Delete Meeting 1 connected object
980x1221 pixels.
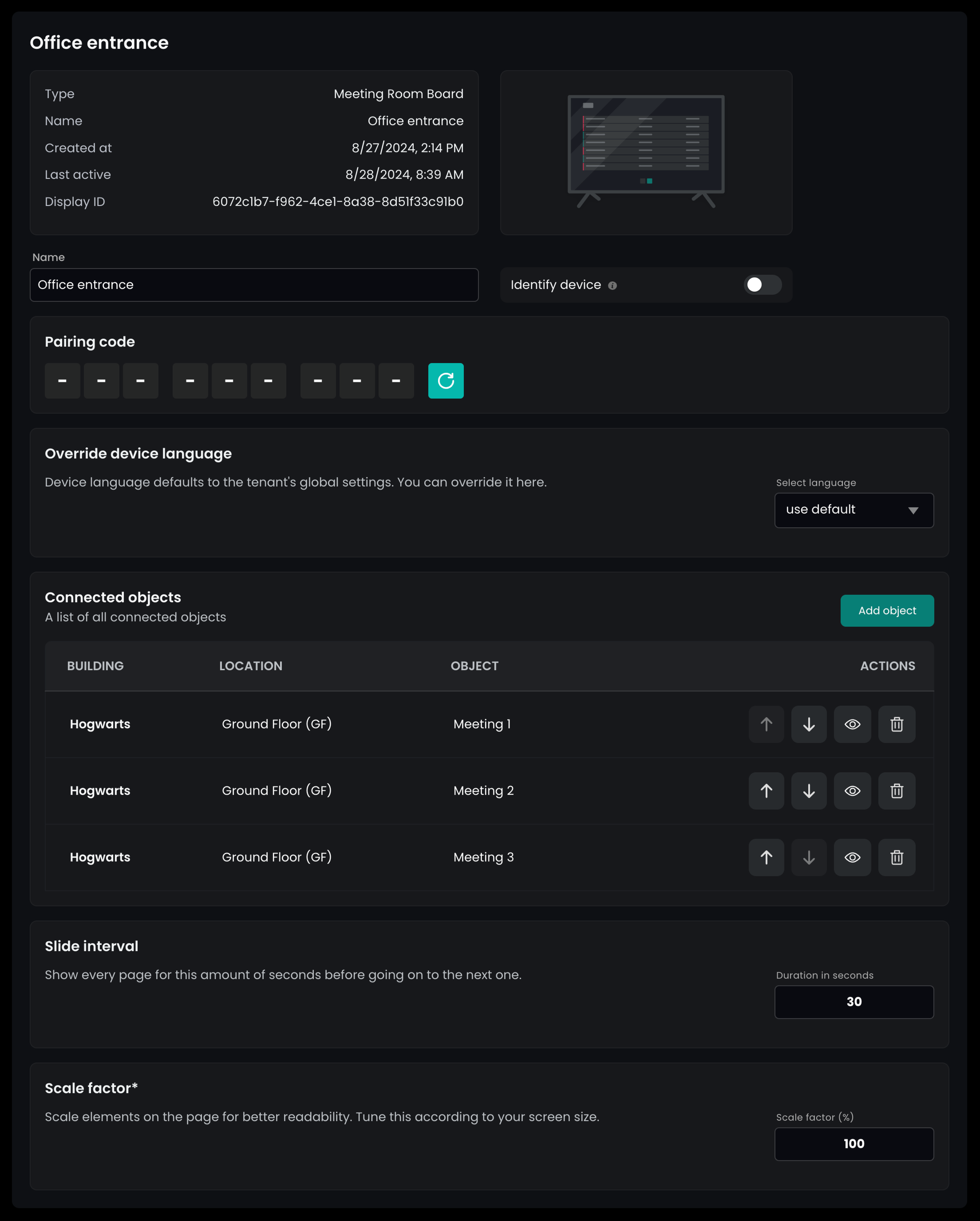pyautogui.click(x=896, y=724)
